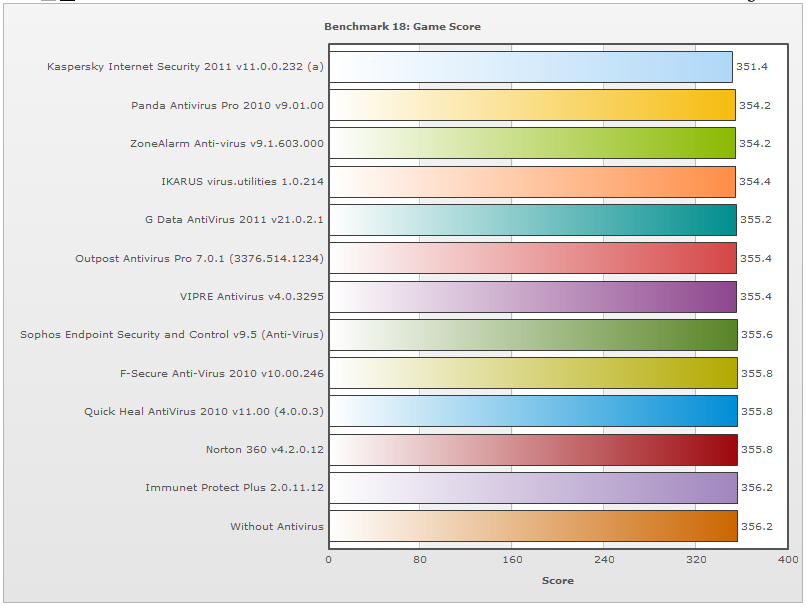Select the VIPRE Antivirus v4.0.3295 label
The image size is (807, 607).
click(x=252, y=297)
